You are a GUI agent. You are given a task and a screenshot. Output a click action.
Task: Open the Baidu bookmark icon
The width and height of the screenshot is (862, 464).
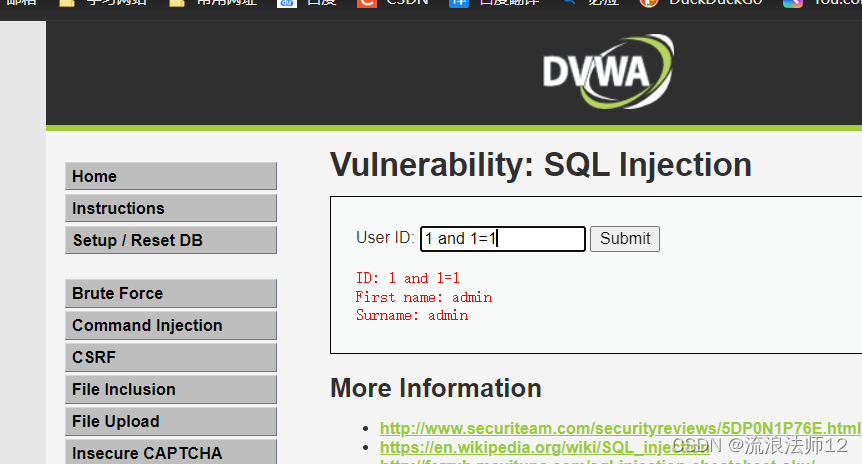[x=286, y=3]
